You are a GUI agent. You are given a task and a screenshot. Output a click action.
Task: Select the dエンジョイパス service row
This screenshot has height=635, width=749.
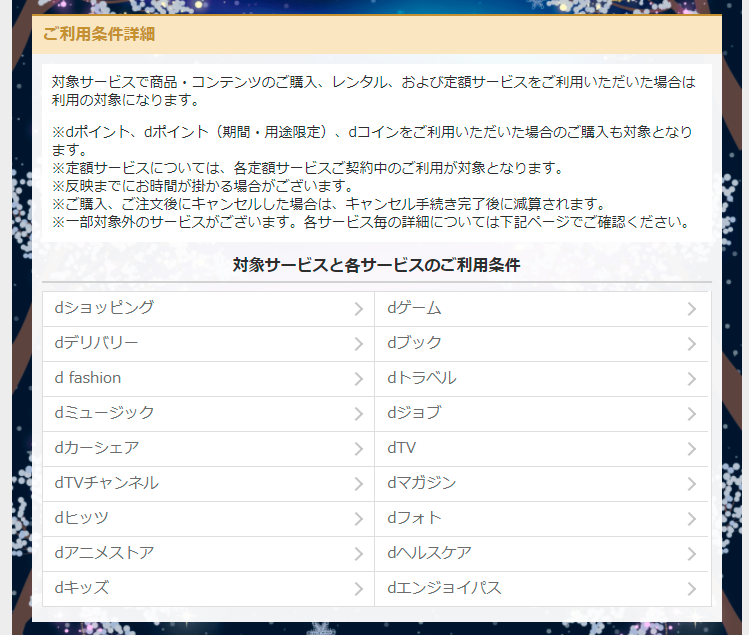pos(541,589)
